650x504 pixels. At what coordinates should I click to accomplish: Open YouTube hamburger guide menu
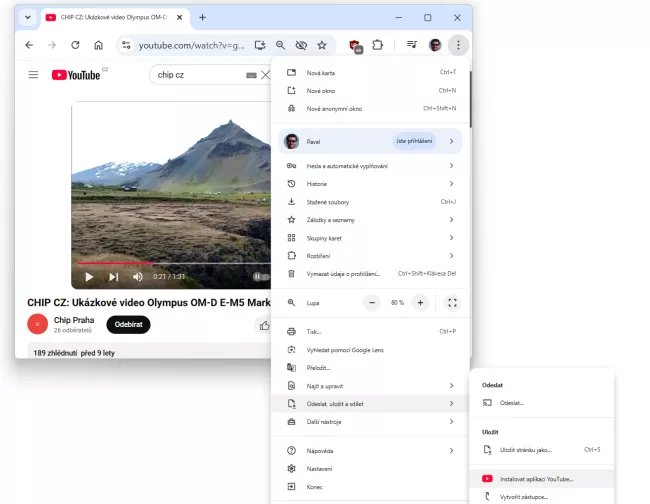coord(33,75)
